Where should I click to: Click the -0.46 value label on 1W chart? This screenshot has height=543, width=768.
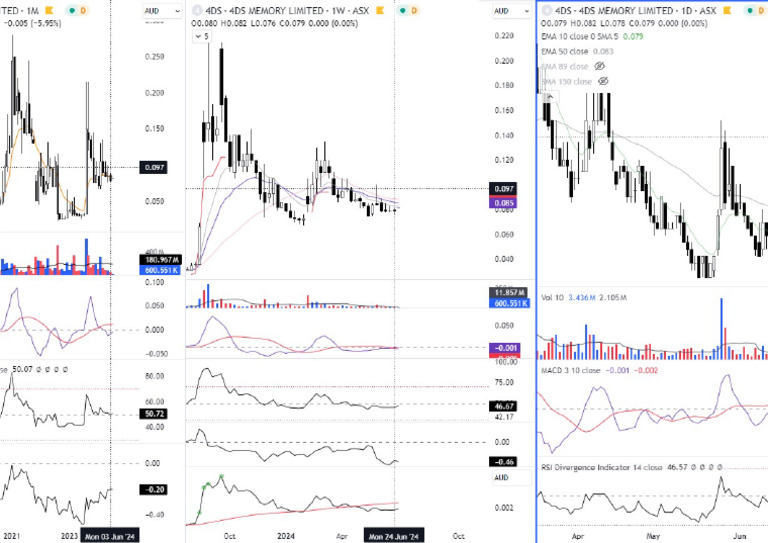(x=504, y=462)
